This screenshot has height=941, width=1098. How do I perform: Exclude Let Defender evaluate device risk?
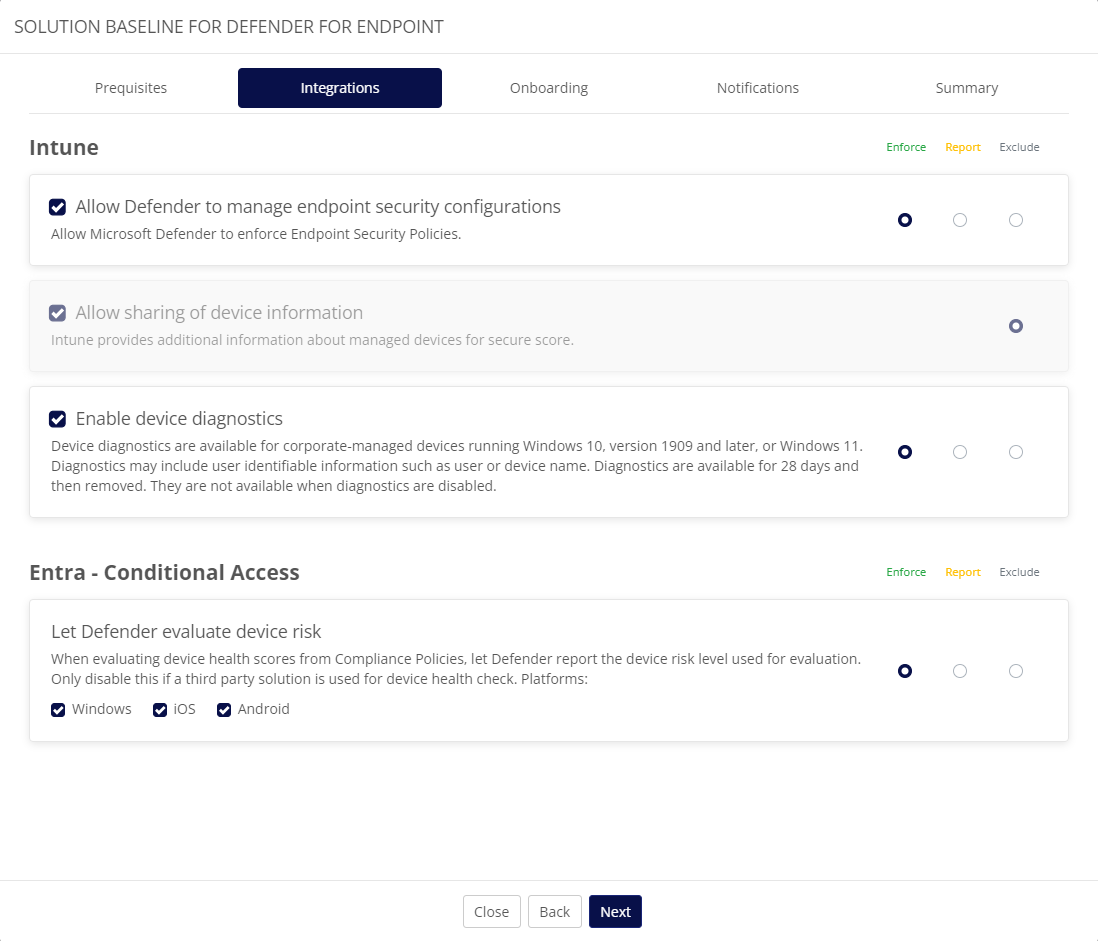pyautogui.click(x=1016, y=671)
